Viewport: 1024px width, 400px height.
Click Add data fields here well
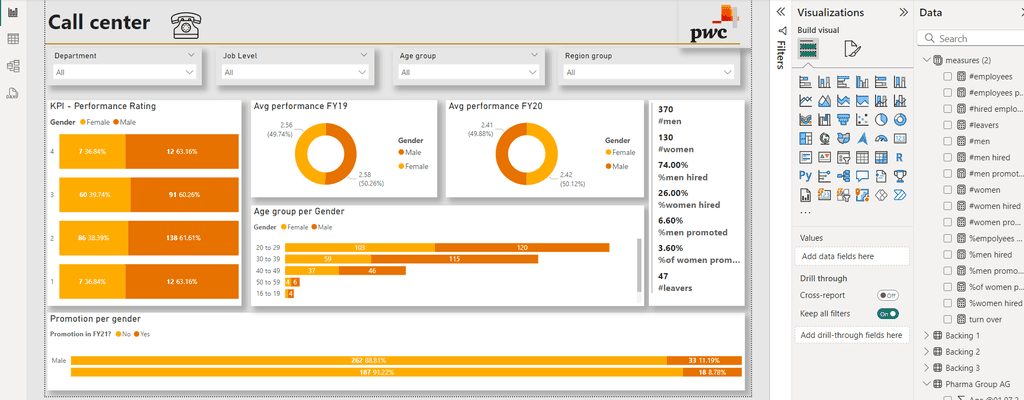point(852,256)
